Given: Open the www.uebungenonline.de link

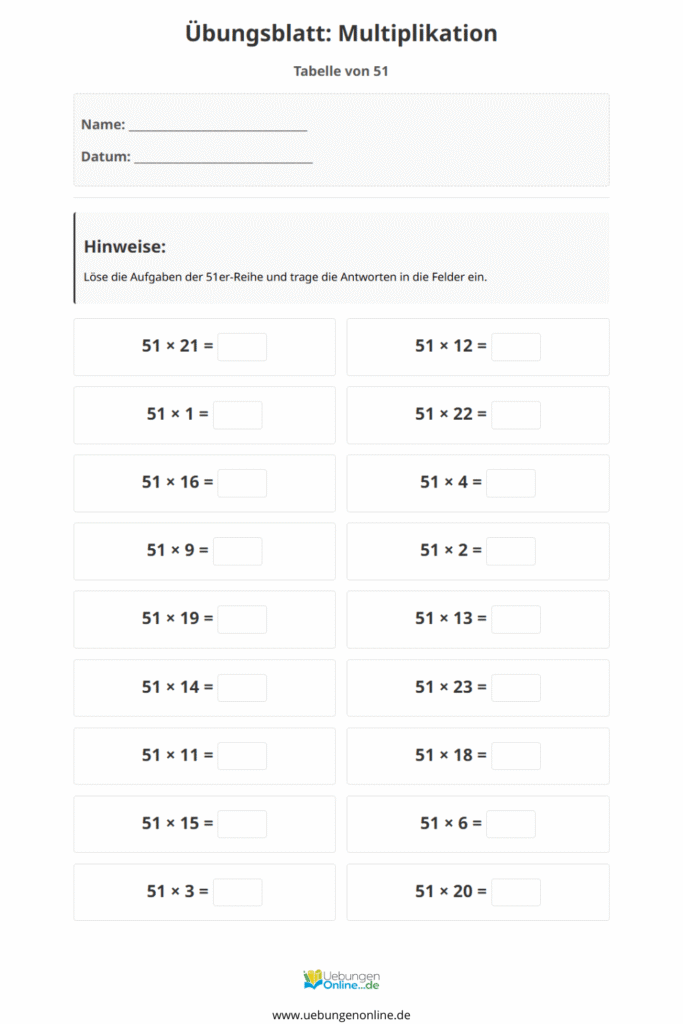Looking at the screenshot, I should (341, 1014).
